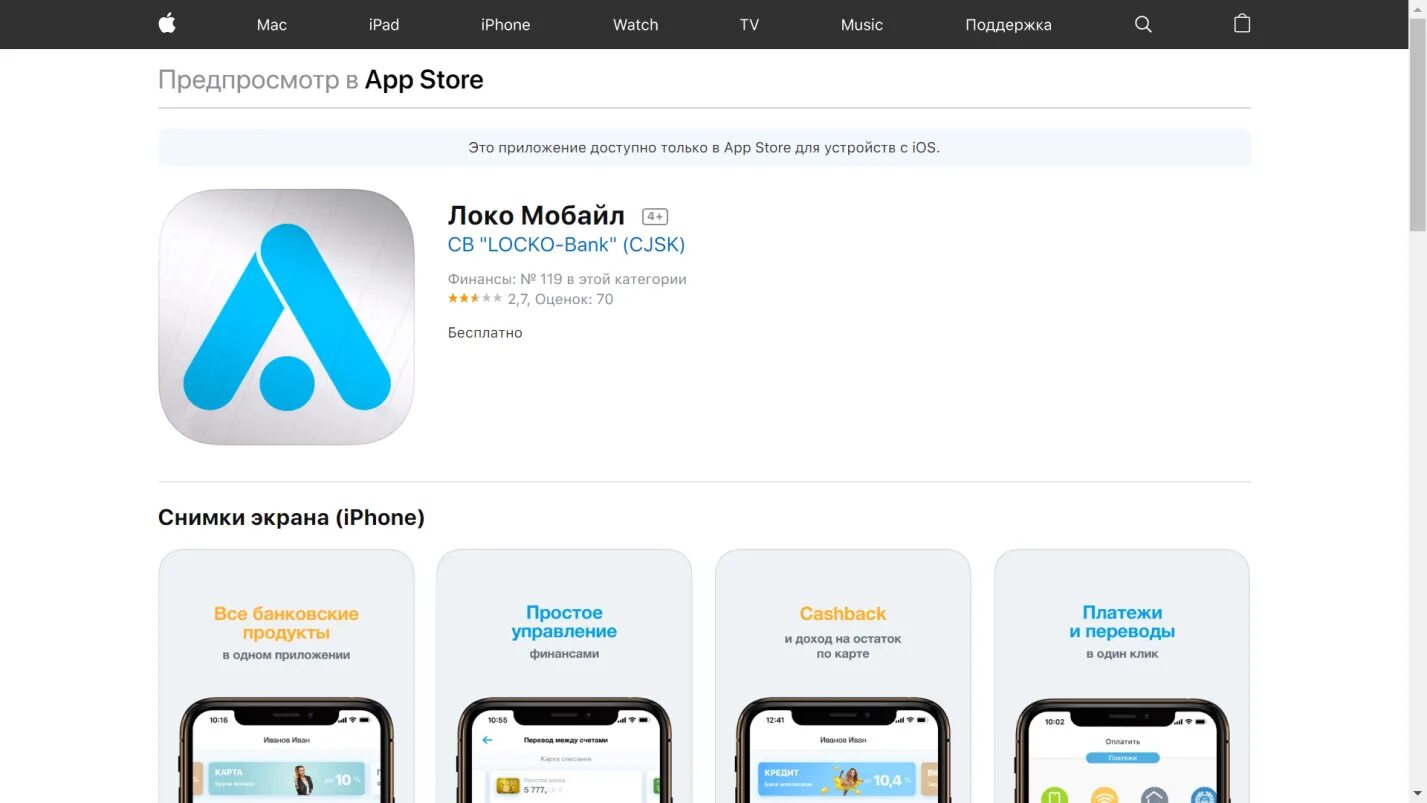
Task: Open CB "LOCKO-Bank" (CJSK) developer link
Action: [x=566, y=245]
